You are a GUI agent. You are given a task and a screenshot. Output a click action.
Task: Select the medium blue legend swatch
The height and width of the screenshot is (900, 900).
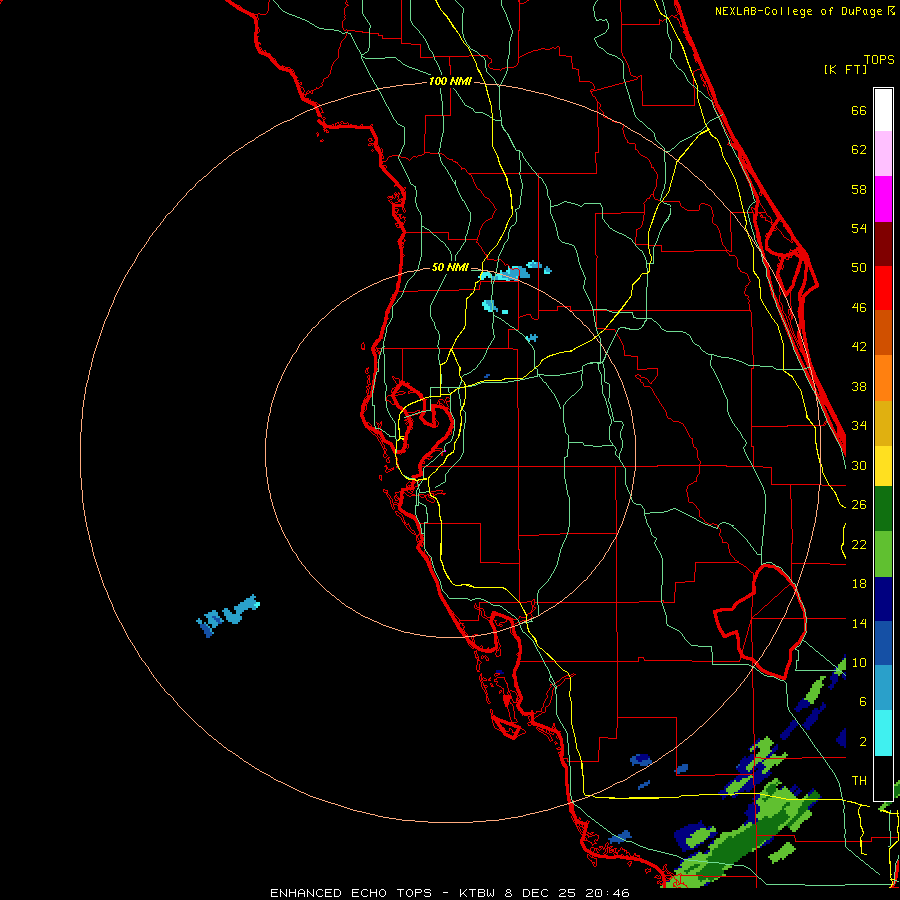(x=883, y=643)
